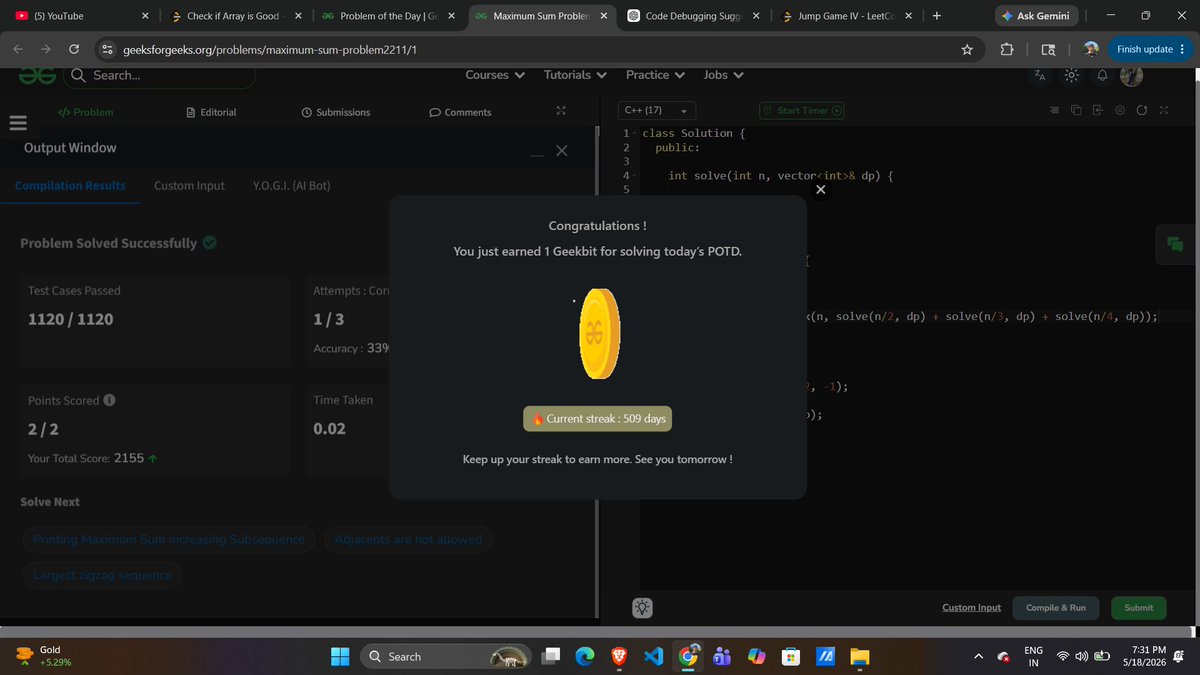This screenshot has height=675, width=1200.
Task: Reset code with the refresh icon
Action: [1141, 110]
